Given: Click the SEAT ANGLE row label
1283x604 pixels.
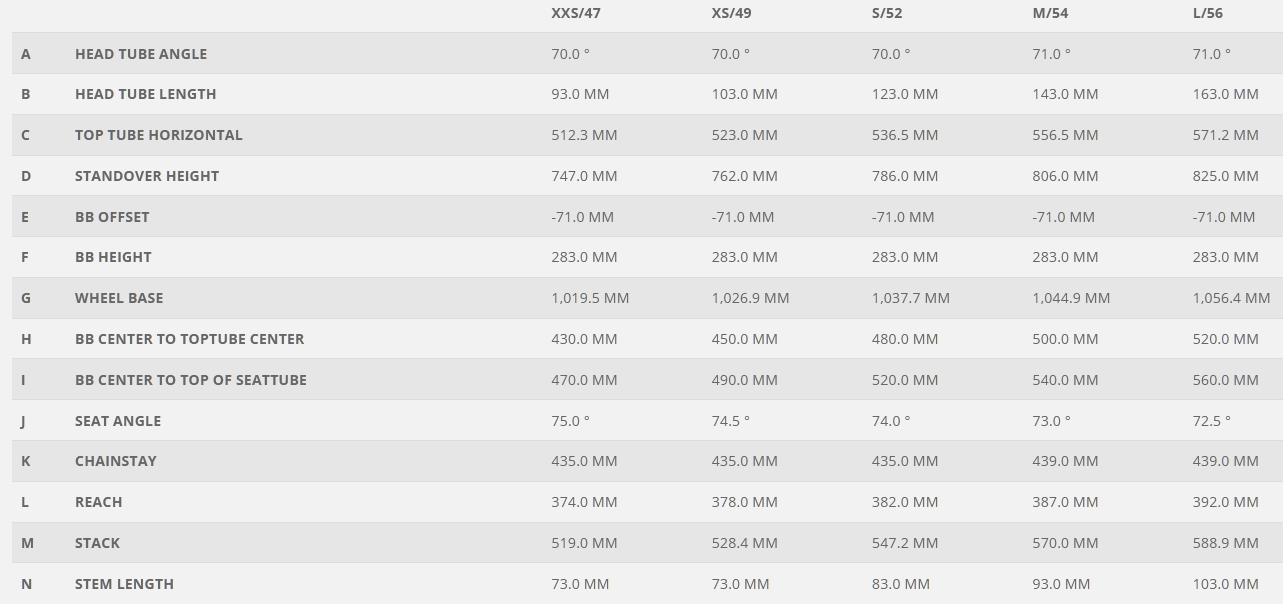Looking at the screenshot, I should click(x=118, y=421).
